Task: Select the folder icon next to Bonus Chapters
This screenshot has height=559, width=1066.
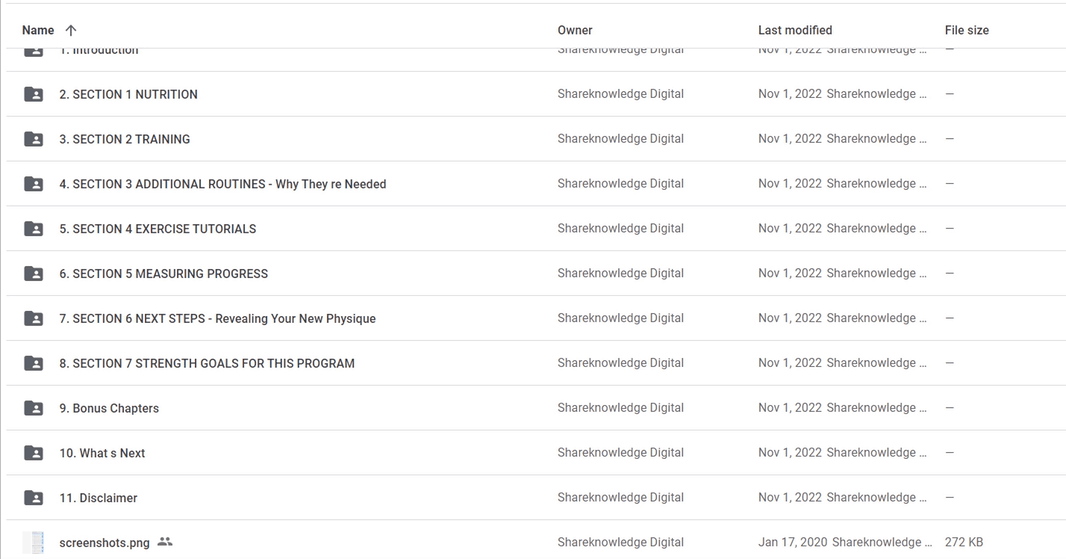Action: 33,408
